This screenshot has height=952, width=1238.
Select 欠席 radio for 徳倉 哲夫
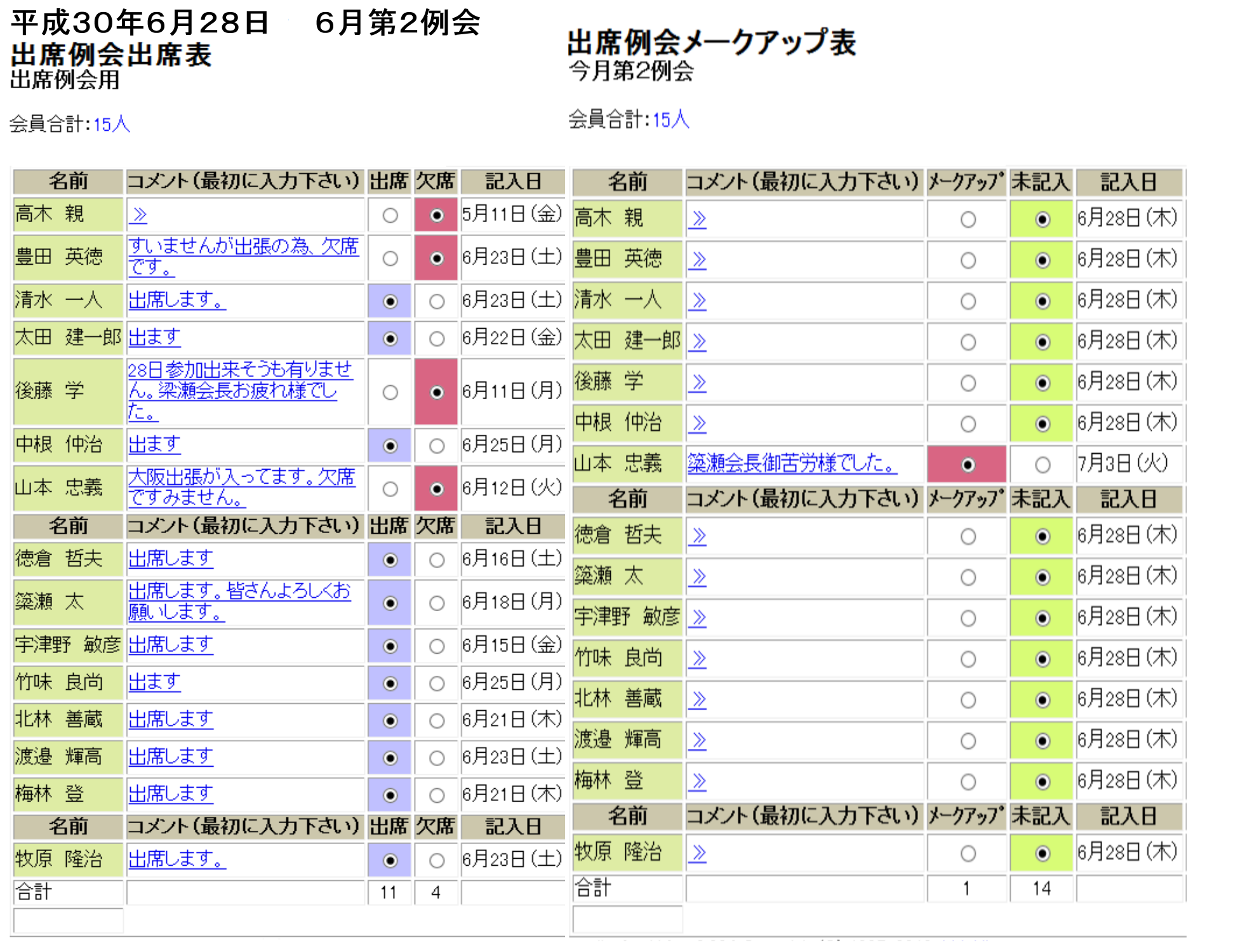437,560
